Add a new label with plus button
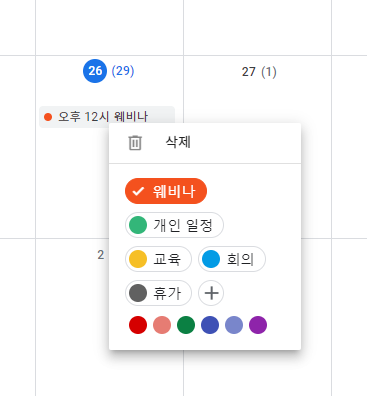This screenshot has width=367, height=396. pos(211,293)
